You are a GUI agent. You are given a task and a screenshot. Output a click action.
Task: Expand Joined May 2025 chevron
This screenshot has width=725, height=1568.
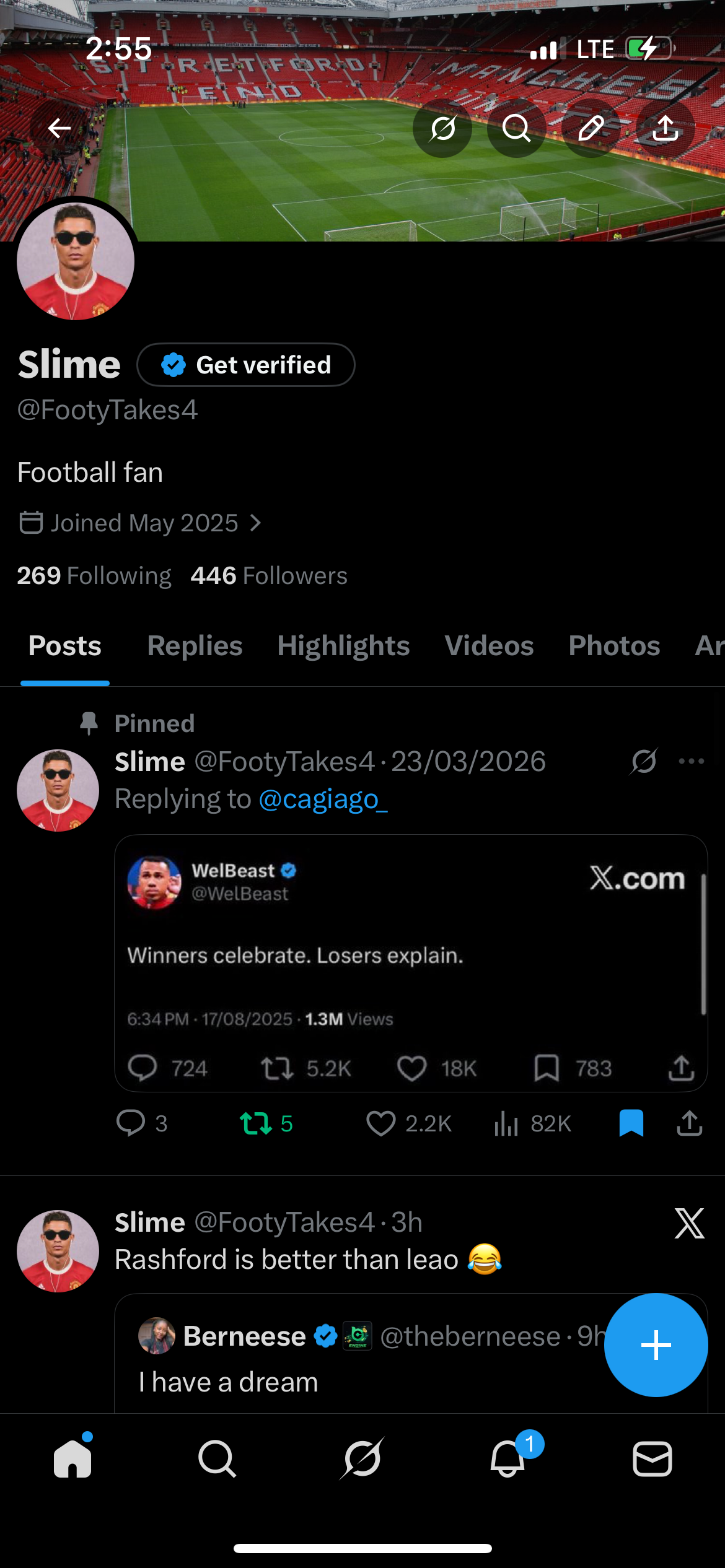255,523
